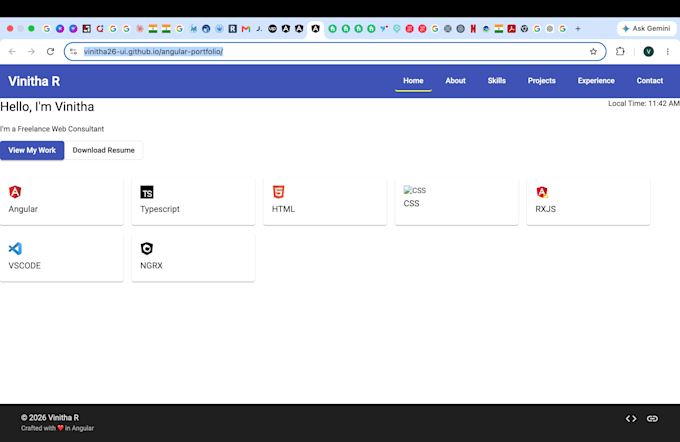680x442 pixels.
Task: Open the Gmail tab in Chrome
Action: coord(246,29)
